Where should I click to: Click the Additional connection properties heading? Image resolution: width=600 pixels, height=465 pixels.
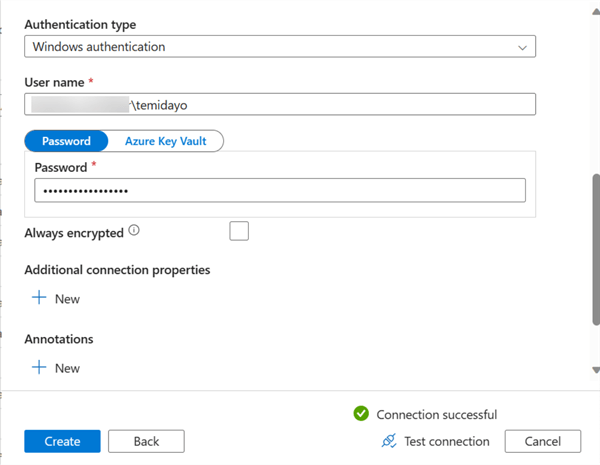[117, 270]
